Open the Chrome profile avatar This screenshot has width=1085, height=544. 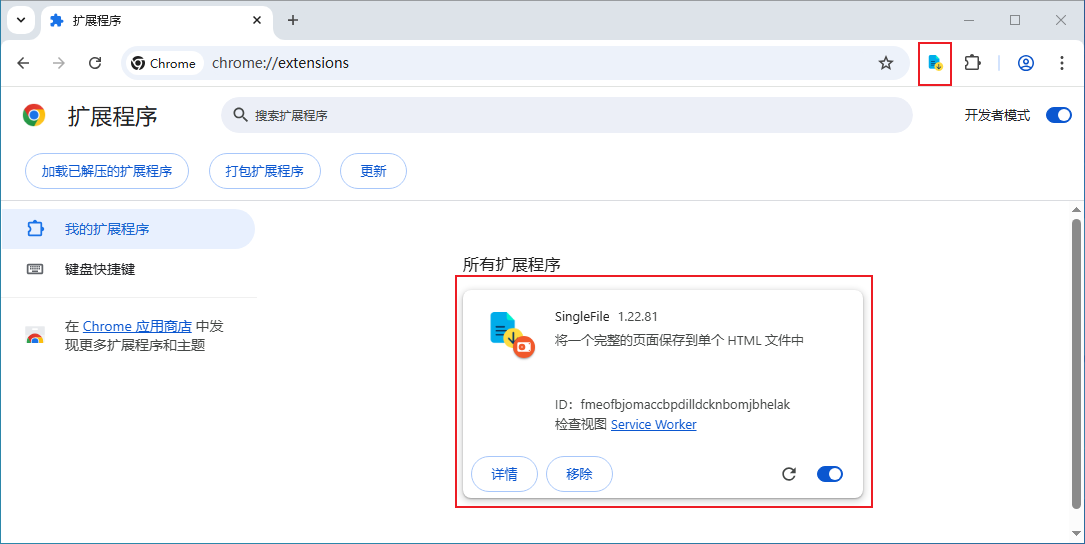pos(1025,63)
